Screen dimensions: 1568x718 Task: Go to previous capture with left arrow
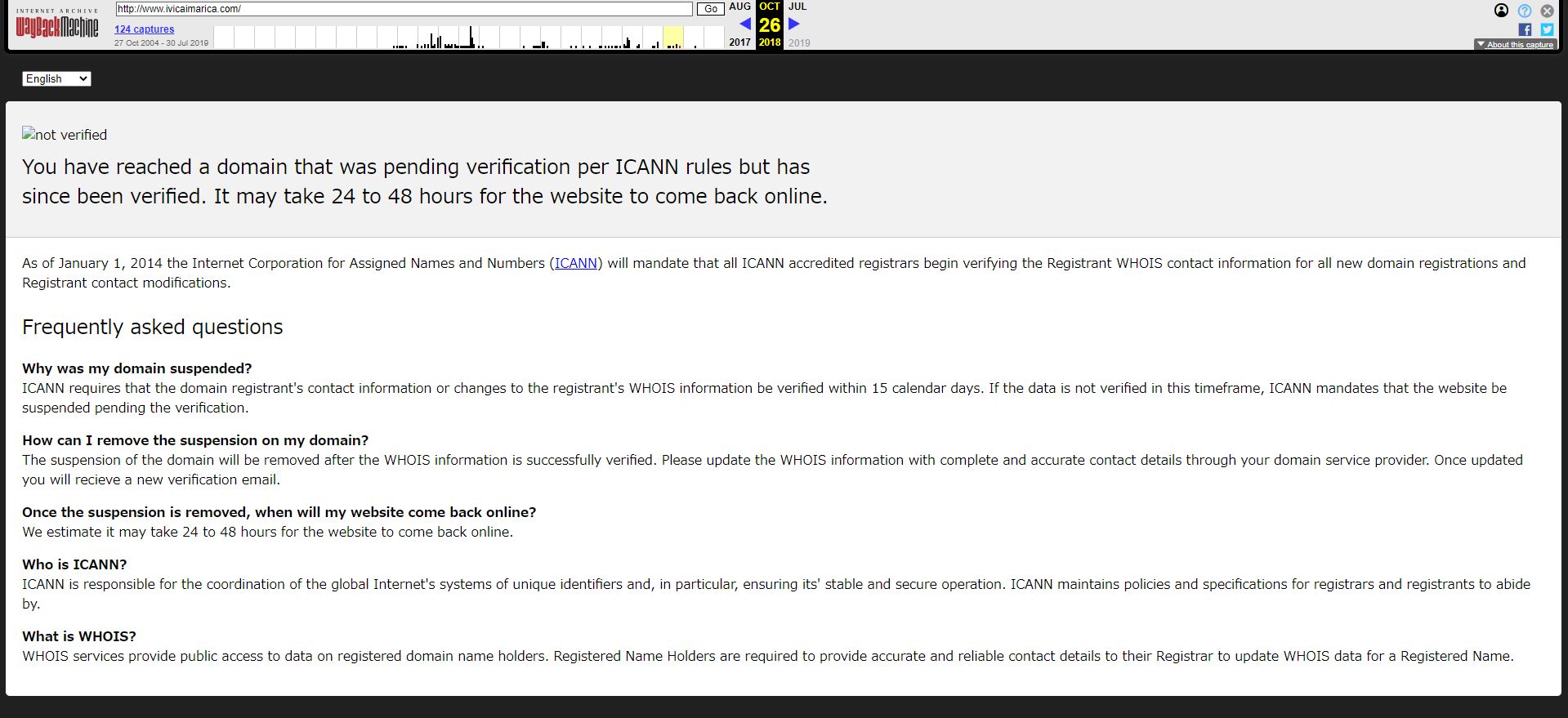(744, 24)
